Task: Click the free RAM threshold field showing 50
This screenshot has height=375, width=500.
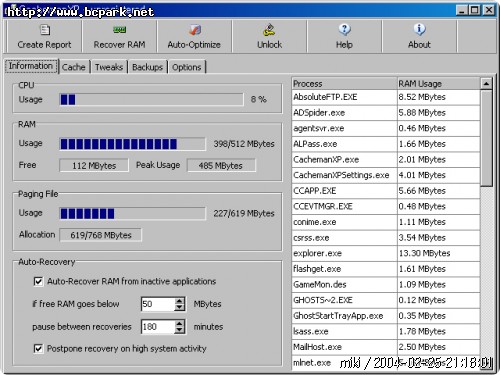Action: (x=158, y=304)
